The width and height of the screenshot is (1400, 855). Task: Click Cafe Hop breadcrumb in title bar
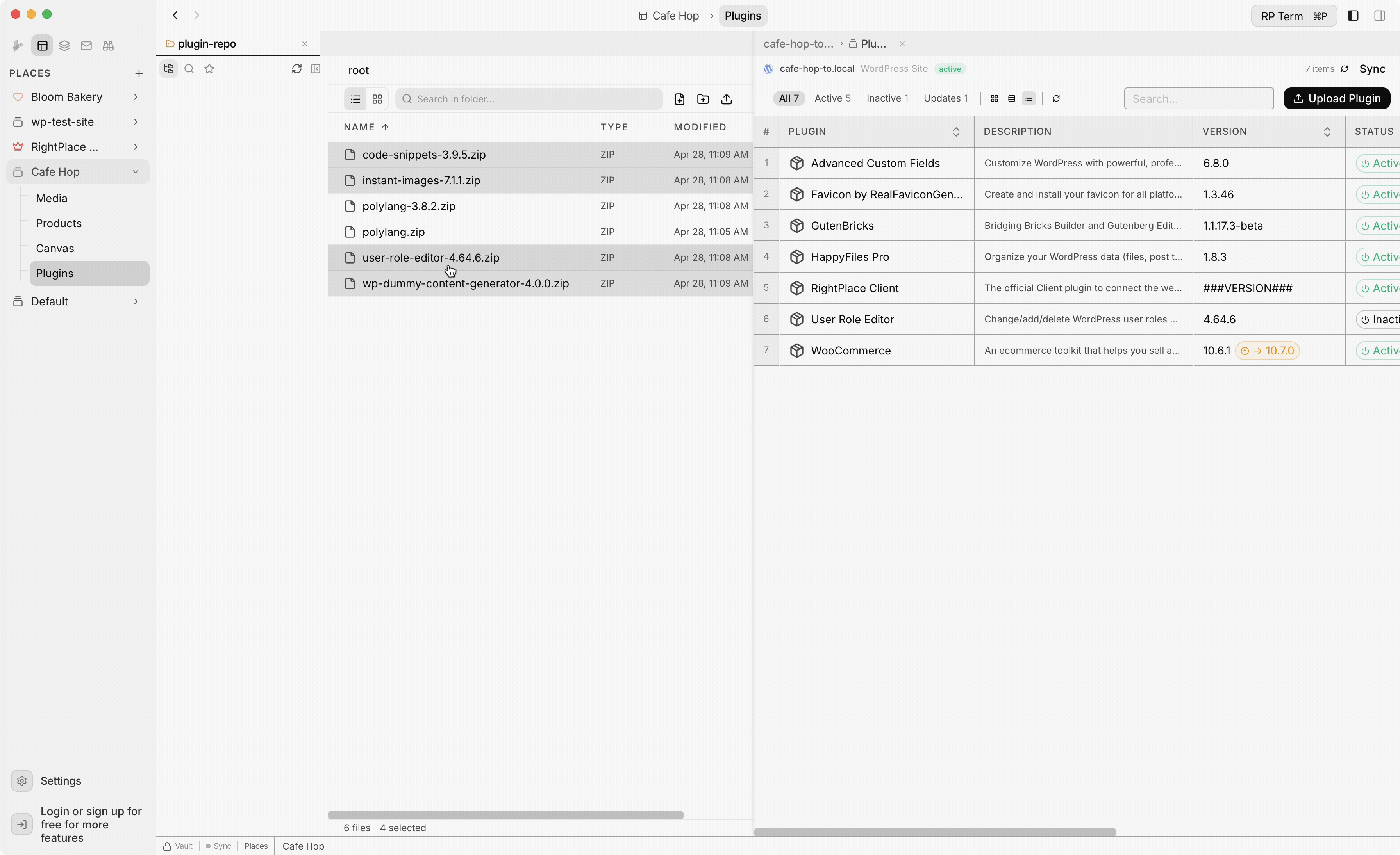(669, 16)
